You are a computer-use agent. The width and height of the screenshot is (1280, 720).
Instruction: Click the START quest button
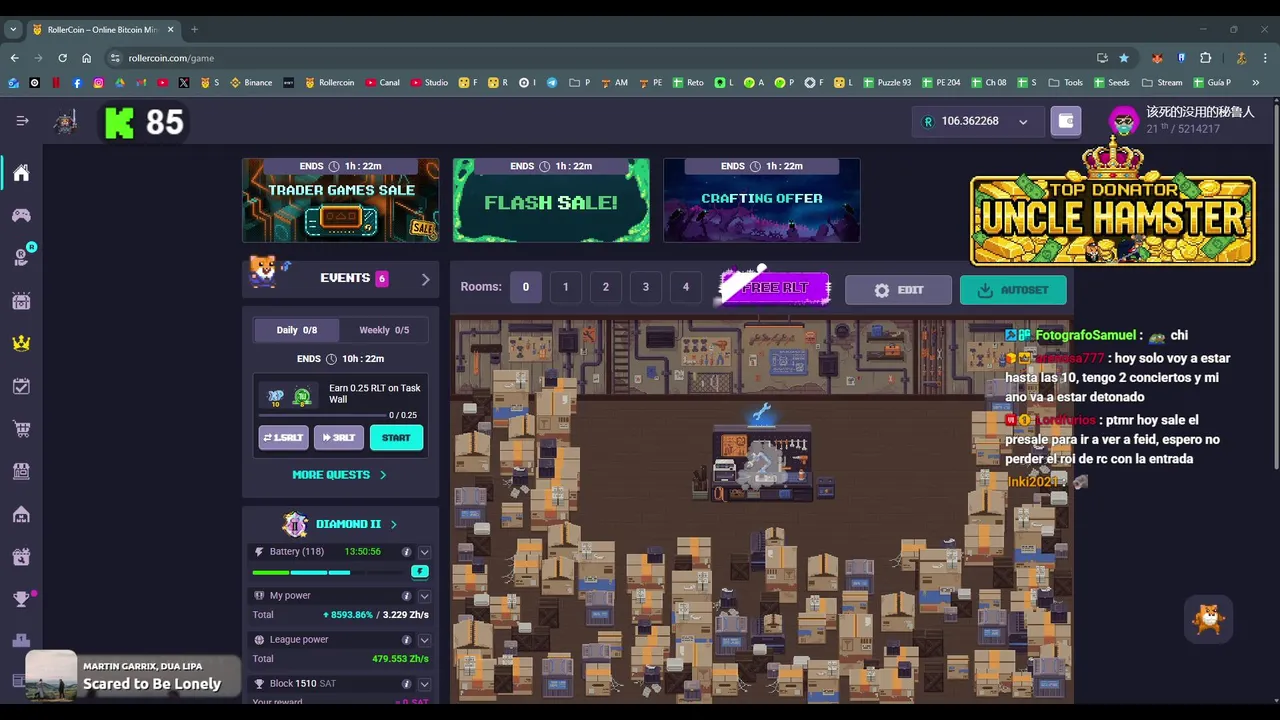pos(396,438)
